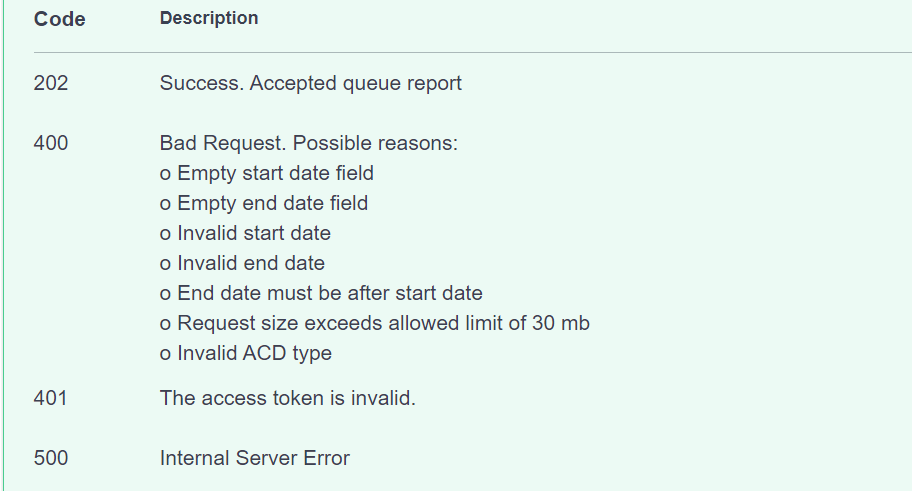Click the Request size exceeds allowed limit line
The height and width of the screenshot is (491, 912).
pyautogui.click(x=375, y=323)
